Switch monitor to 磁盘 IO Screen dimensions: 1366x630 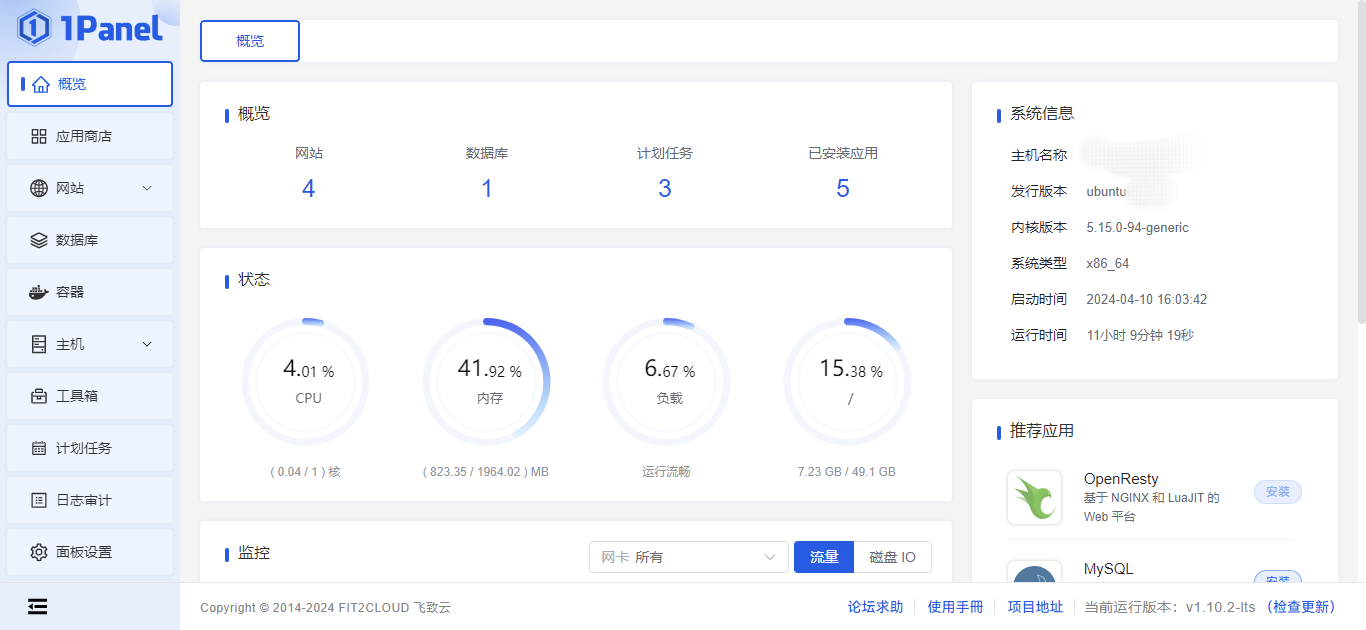coord(892,557)
